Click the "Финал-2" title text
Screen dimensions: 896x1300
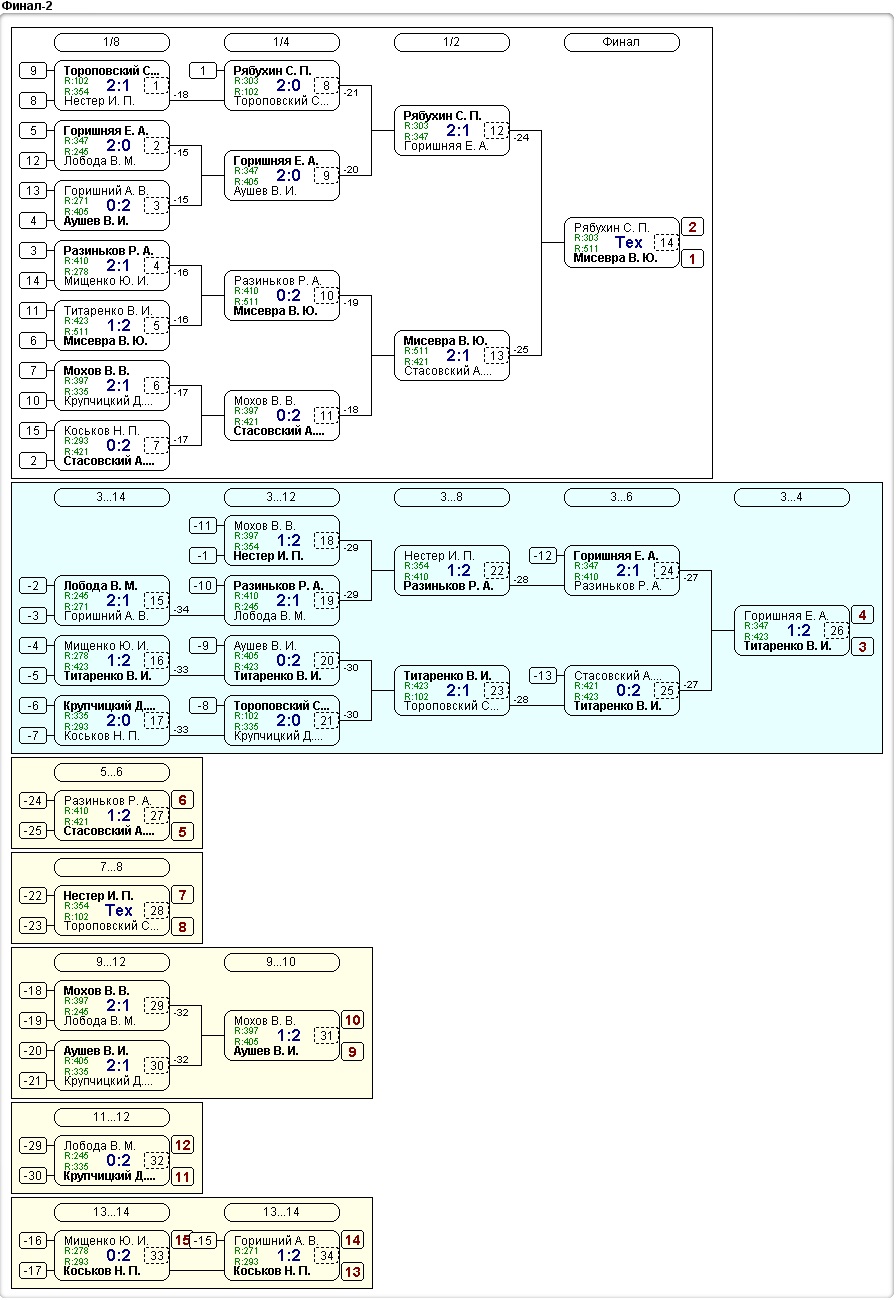(27, 6)
